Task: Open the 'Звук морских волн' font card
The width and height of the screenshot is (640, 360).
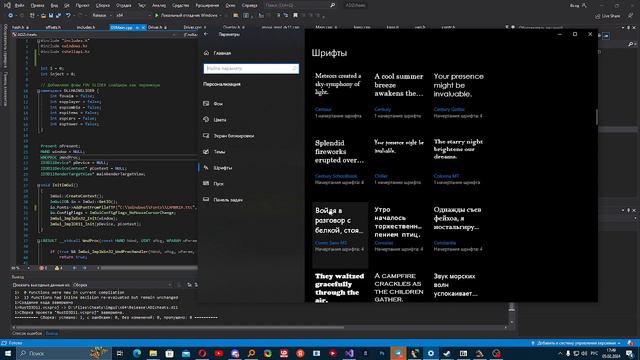Action: pos(458,287)
